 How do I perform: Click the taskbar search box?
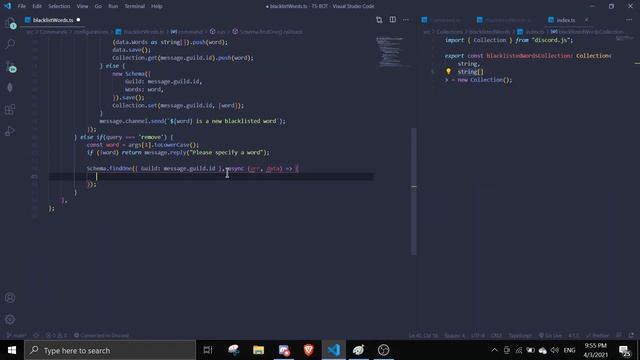110,350
